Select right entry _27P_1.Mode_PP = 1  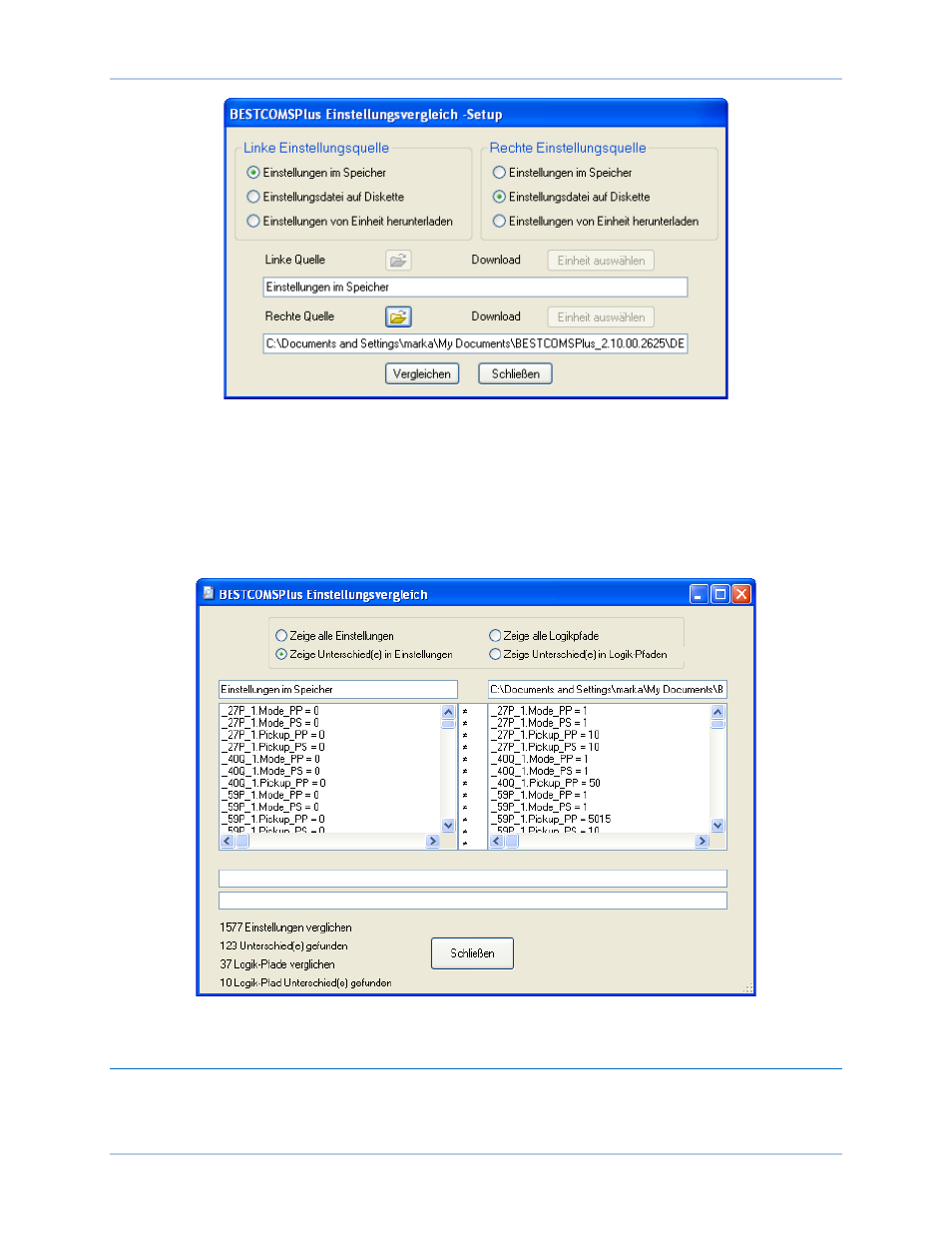coord(540,712)
